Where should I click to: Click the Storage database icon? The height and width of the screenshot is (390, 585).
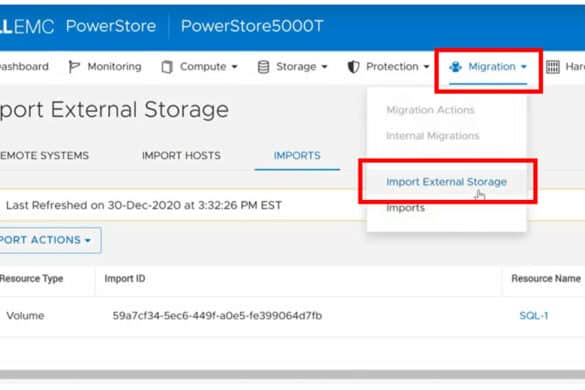pyautogui.click(x=263, y=67)
